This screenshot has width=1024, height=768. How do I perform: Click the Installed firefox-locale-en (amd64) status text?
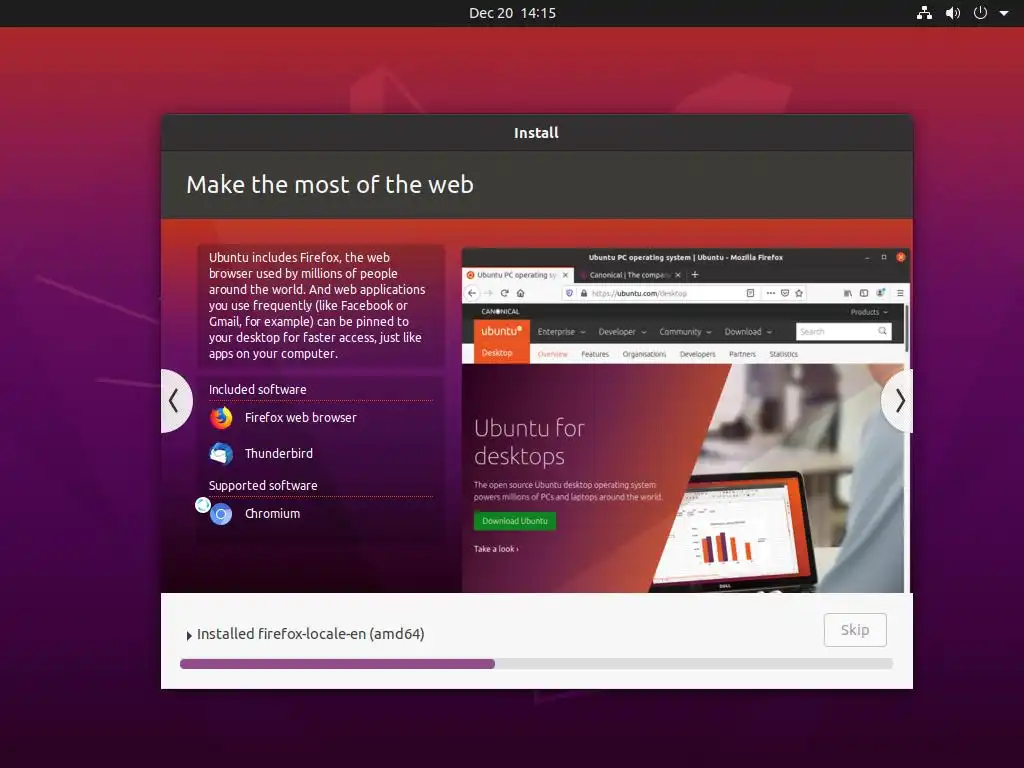[x=311, y=633]
